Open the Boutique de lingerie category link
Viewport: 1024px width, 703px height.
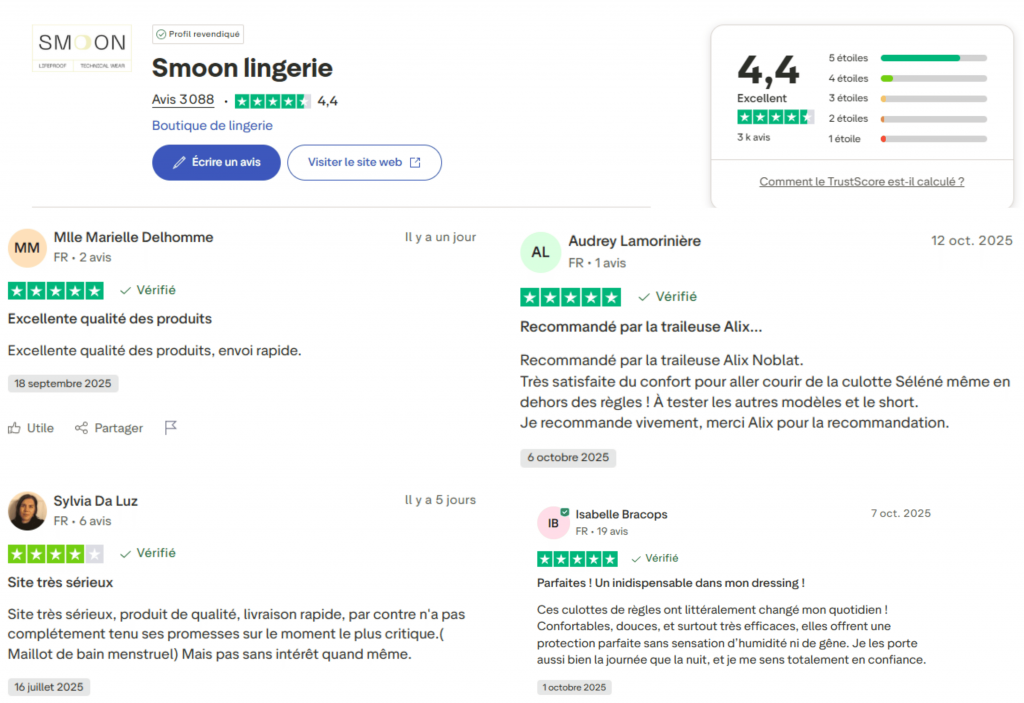212,126
